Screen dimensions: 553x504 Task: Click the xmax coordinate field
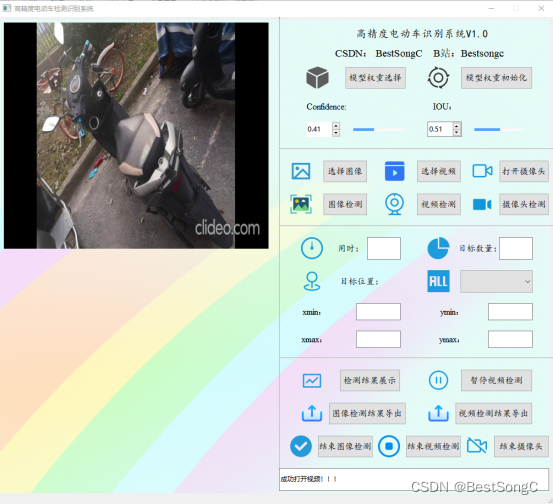point(378,339)
